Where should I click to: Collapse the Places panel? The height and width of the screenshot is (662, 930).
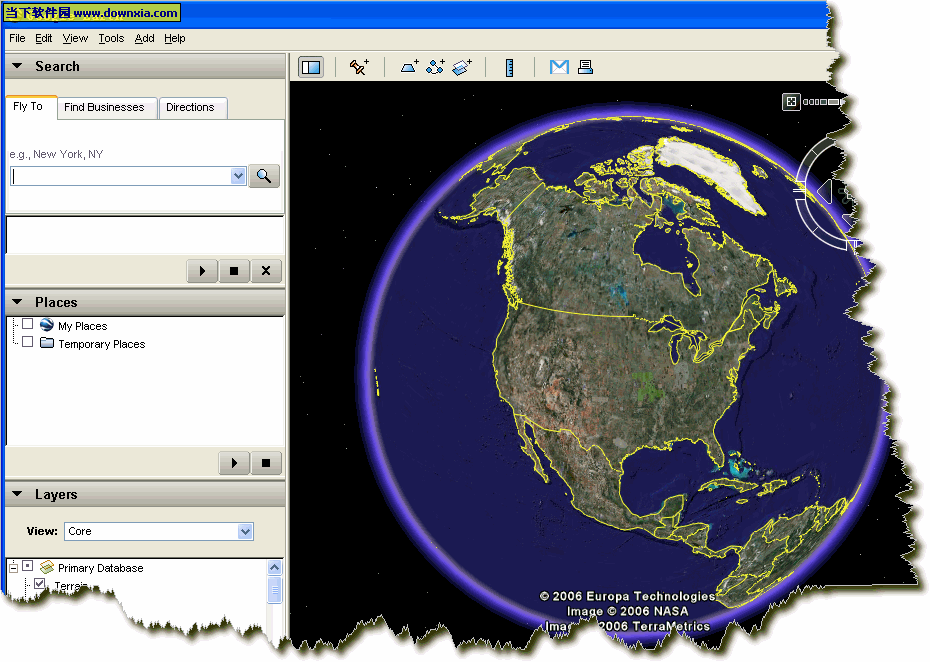(17, 302)
